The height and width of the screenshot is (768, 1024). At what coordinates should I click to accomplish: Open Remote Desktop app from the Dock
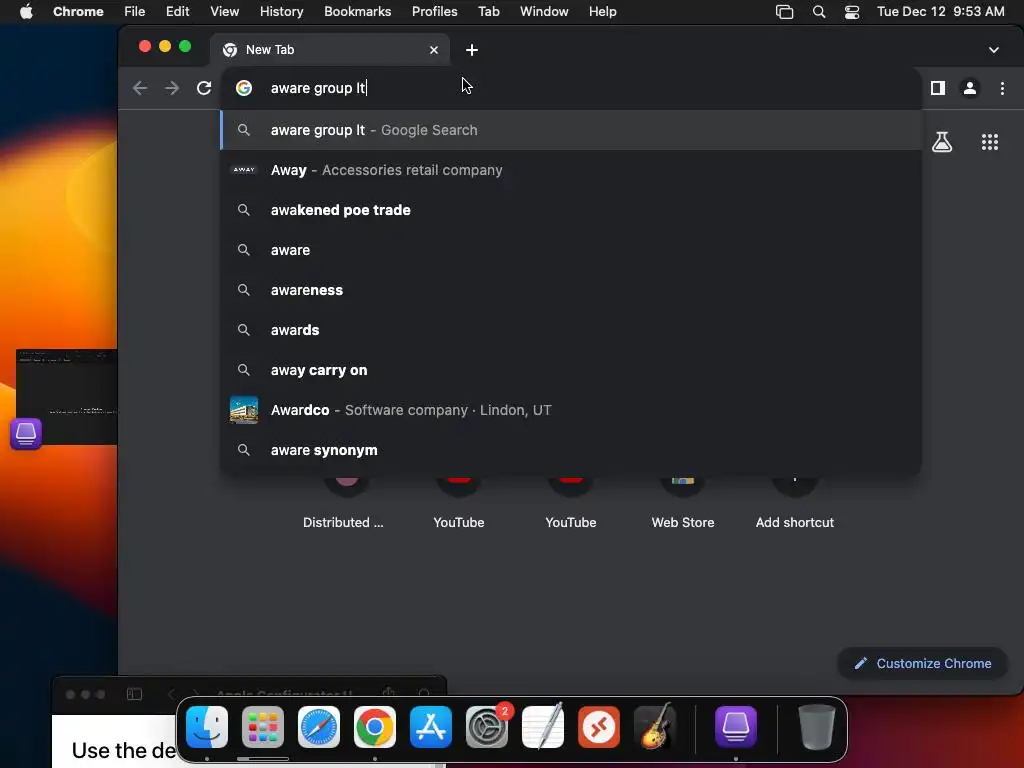599,726
